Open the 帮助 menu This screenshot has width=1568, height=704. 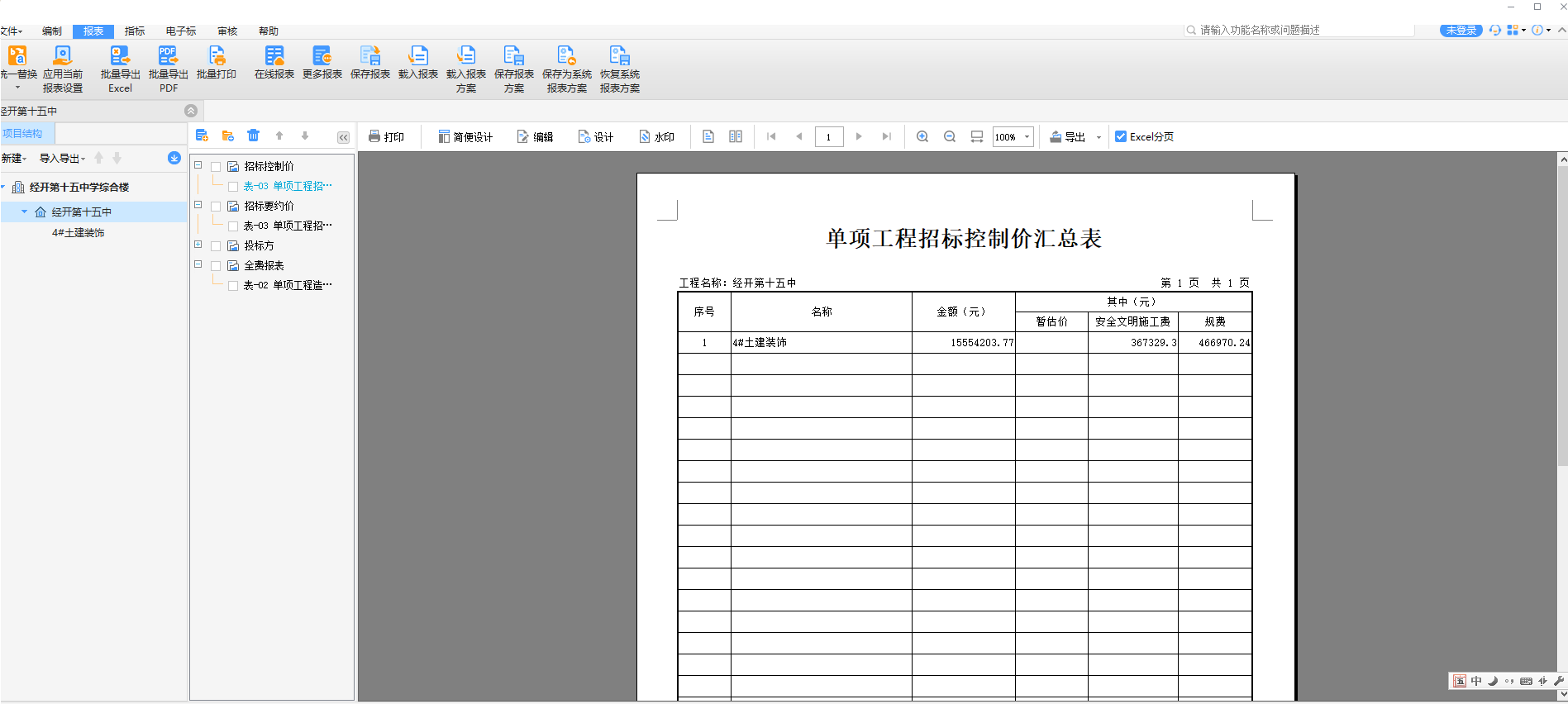click(269, 31)
